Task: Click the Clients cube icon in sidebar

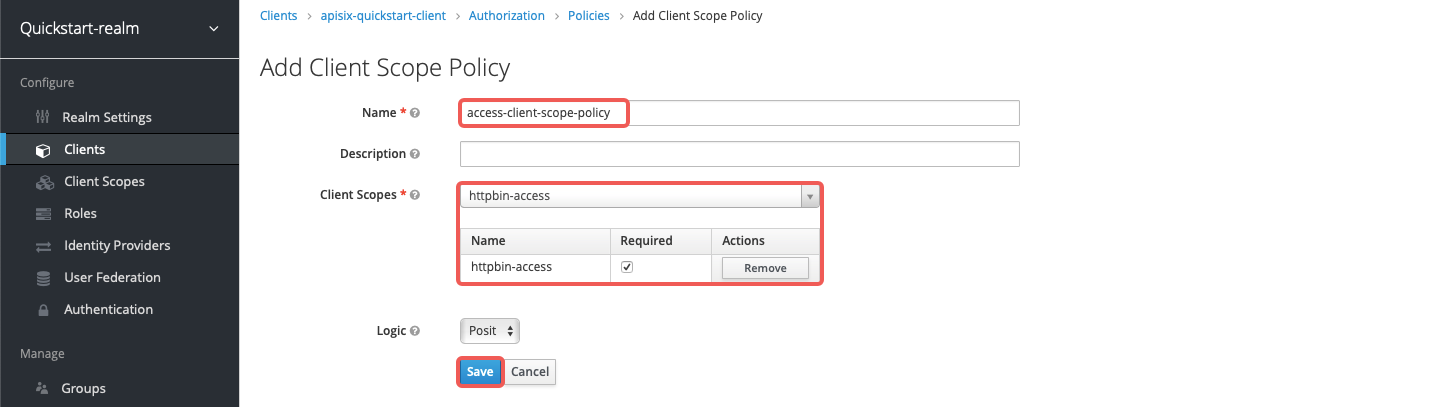Action: (x=42, y=150)
